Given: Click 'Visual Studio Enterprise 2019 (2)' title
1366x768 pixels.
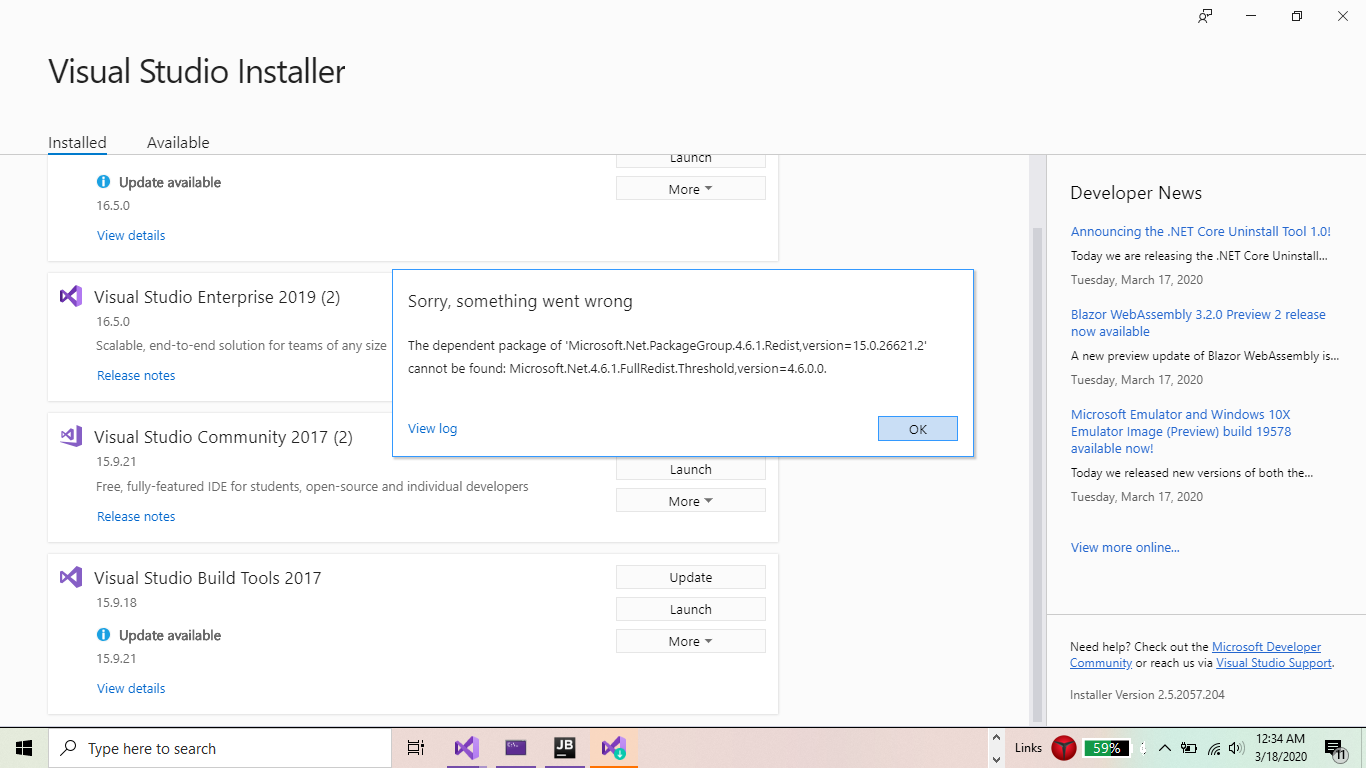Looking at the screenshot, I should pyautogui.click(x=217, y=297).
